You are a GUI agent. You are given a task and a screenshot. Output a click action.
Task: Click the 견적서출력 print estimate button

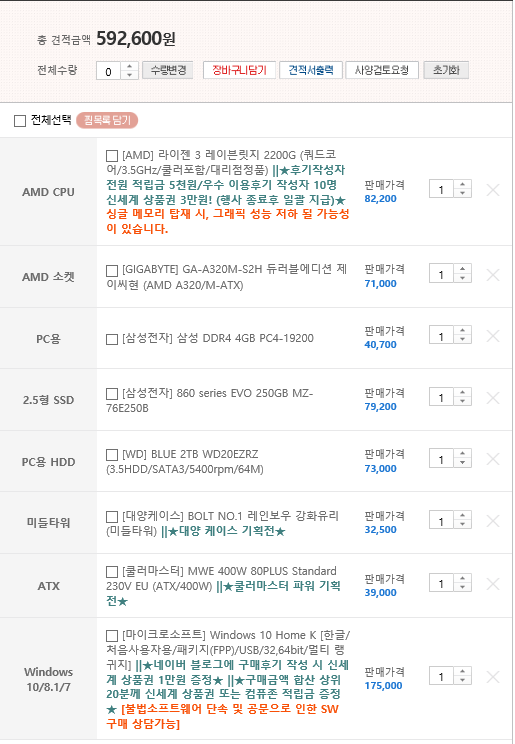(x=311, y=70)
